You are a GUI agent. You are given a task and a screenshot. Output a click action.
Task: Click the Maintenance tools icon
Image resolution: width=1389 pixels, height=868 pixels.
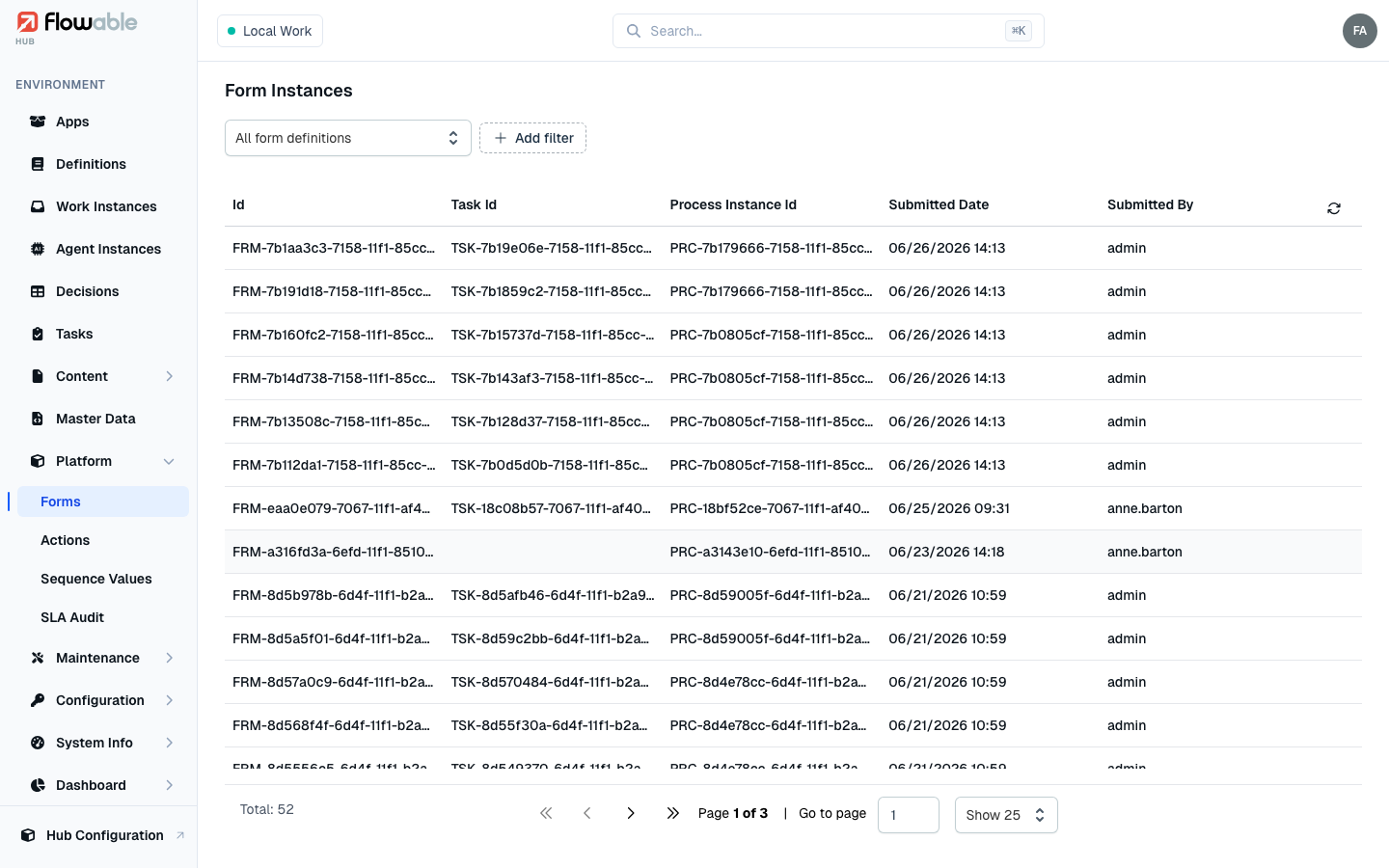coord(38,658)
